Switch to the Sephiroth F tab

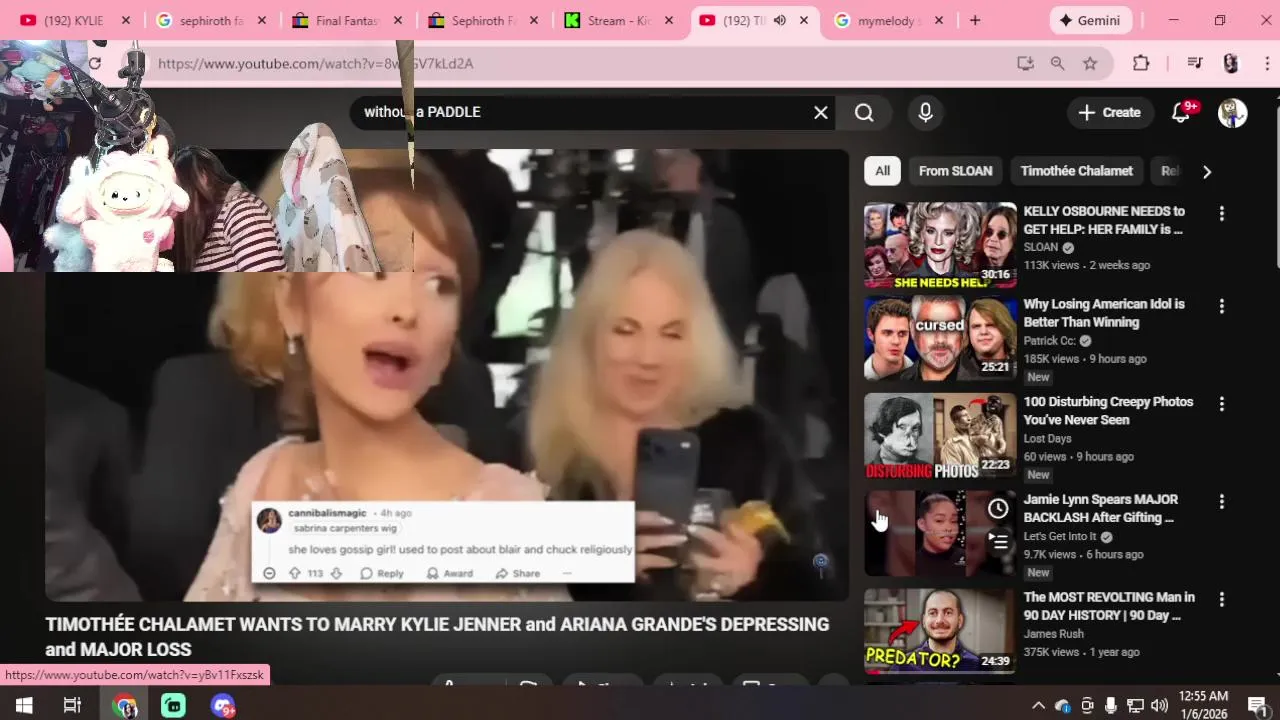coord(481,20)
